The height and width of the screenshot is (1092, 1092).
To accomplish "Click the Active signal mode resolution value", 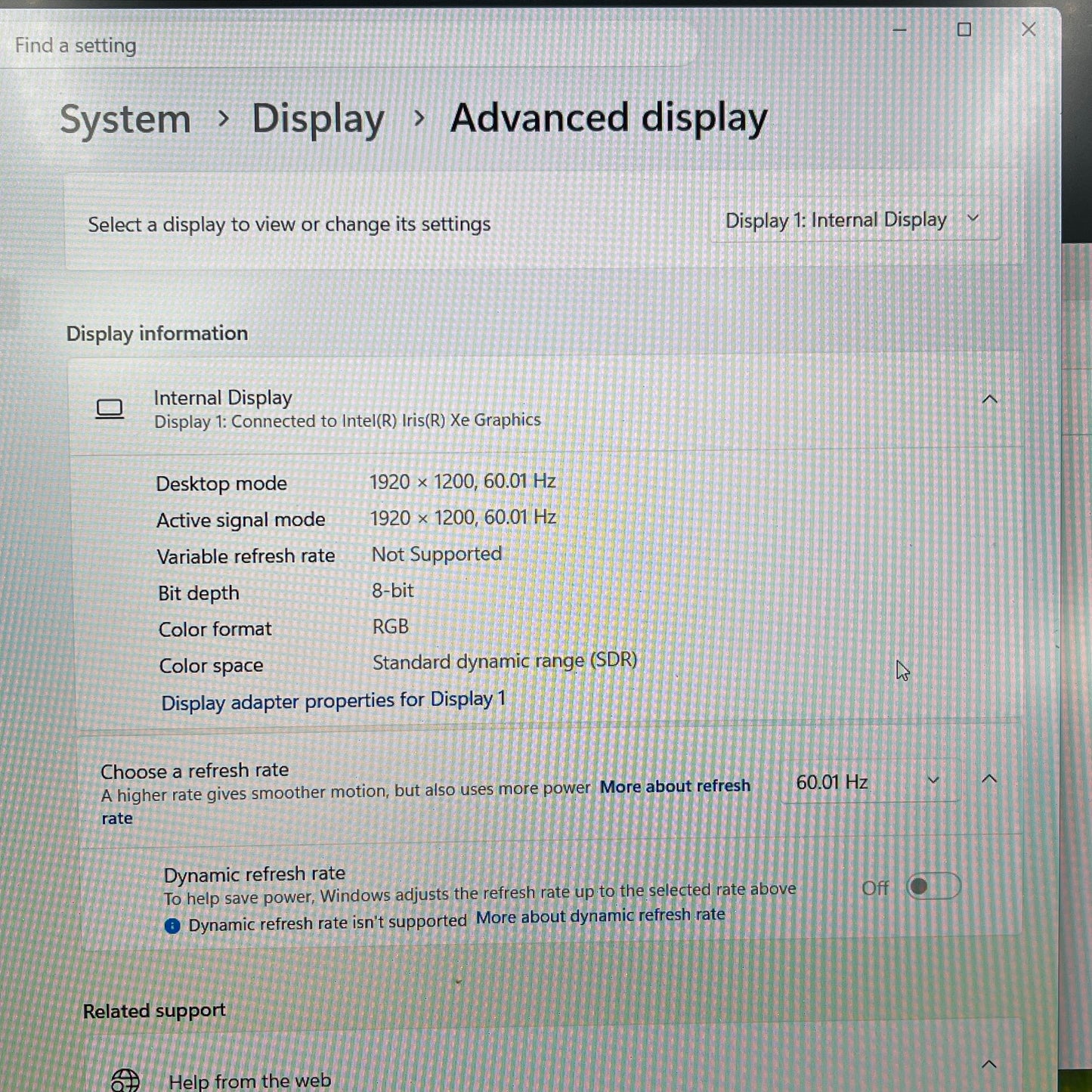I will tap(463, 518).
